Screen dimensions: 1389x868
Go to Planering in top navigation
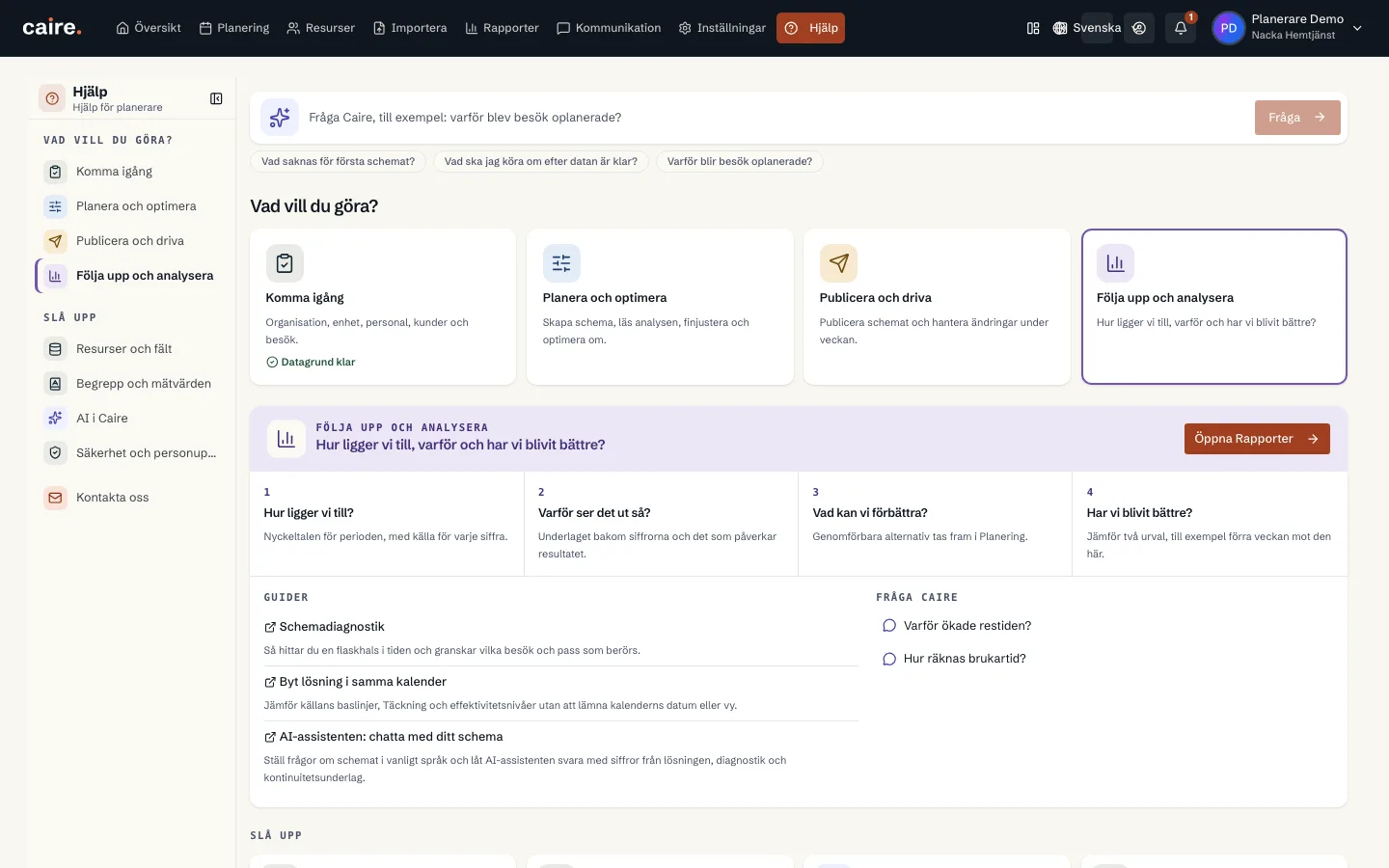point(234,28)
